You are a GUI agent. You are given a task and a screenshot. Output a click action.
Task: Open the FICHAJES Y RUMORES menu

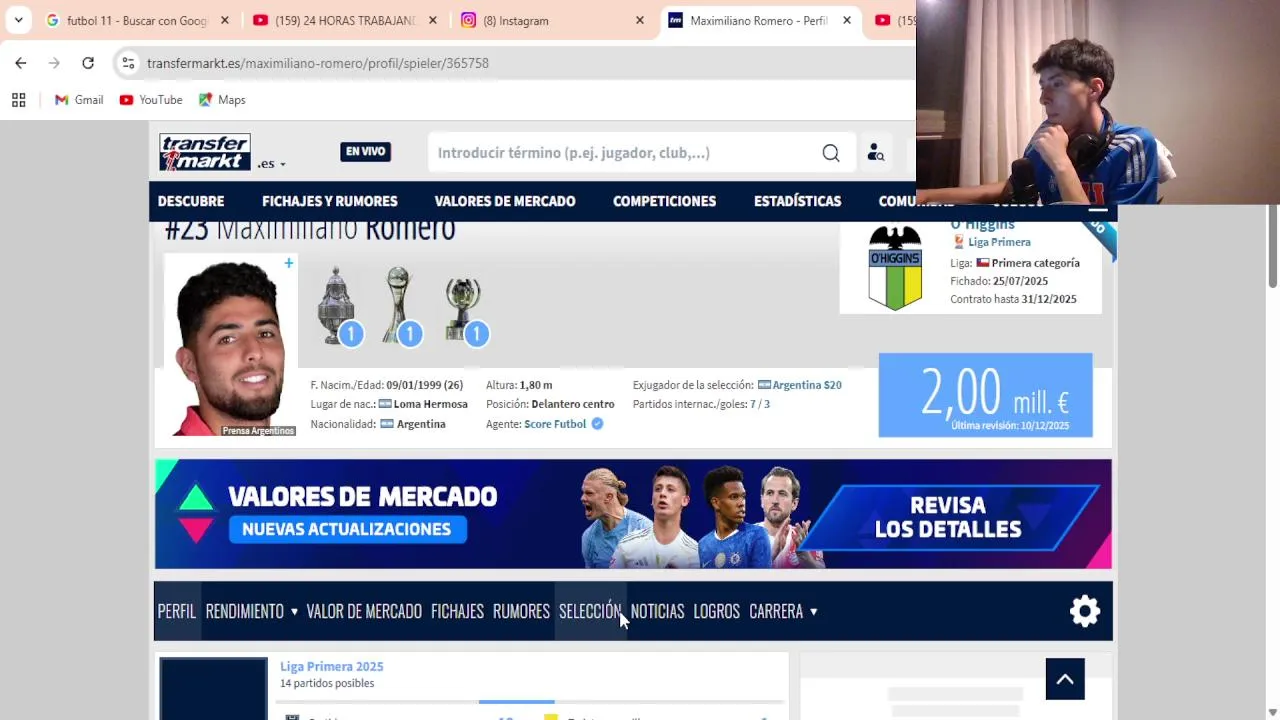click(x=330, y=201)
